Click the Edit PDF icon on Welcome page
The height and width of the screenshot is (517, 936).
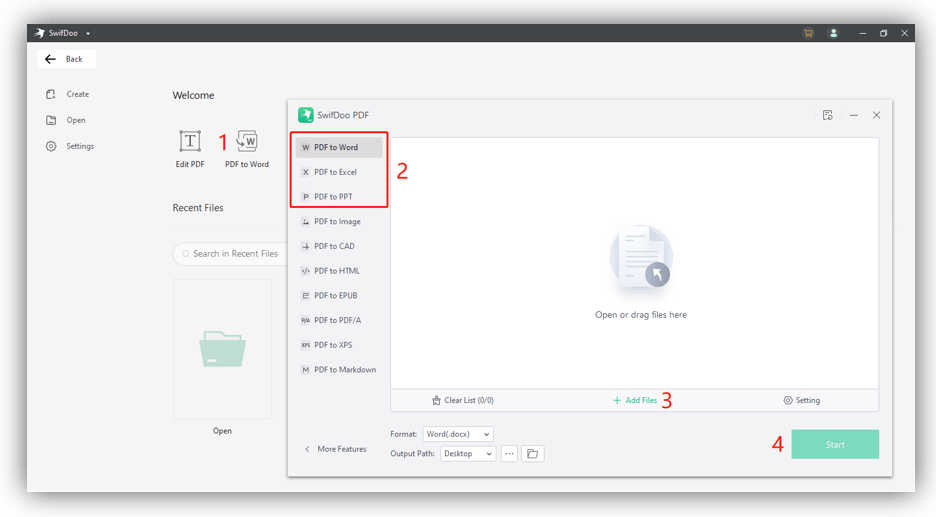coord(190,141)
